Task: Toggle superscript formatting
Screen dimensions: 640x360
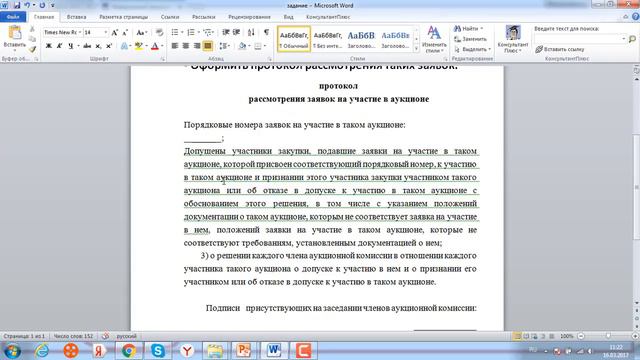Action: coord(109,46)
